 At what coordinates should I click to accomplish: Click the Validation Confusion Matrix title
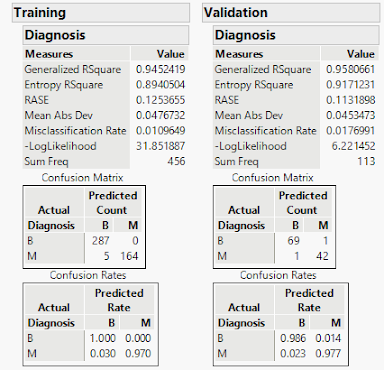[x=273, y=178]
